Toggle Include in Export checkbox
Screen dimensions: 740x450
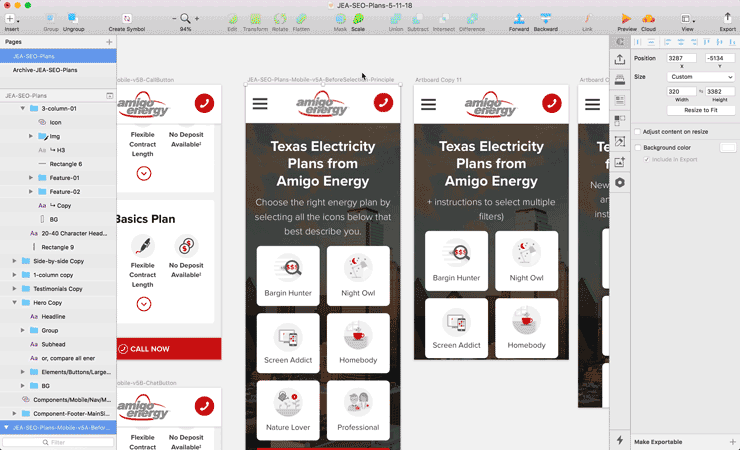tap(647, 159)
